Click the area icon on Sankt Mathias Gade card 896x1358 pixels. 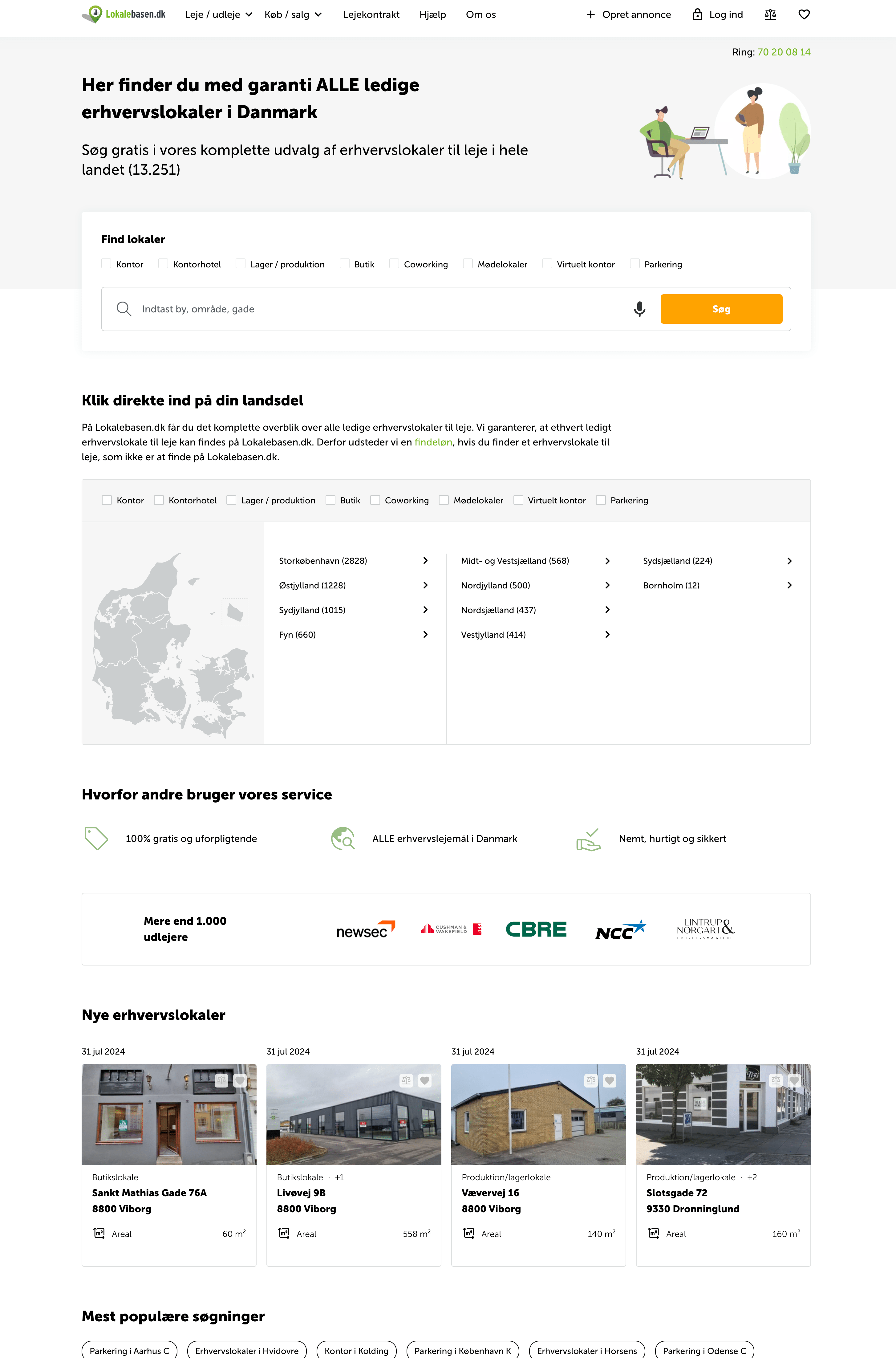(99, 1234)
